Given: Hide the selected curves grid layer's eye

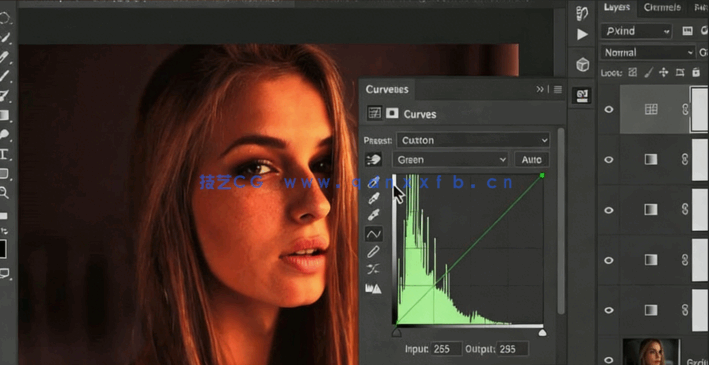Looking at the screenshot, I should (609, 109).
